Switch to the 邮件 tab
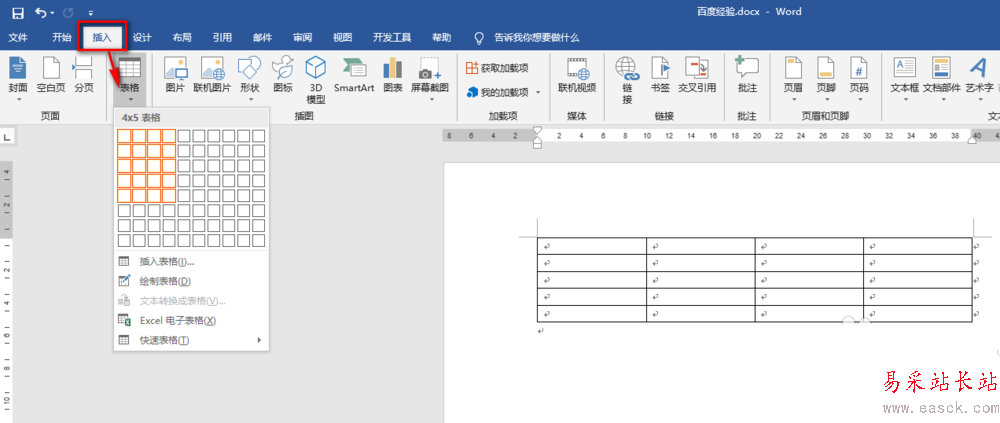The height and width of the screenshot is (423, 1000). click(262, 38)
